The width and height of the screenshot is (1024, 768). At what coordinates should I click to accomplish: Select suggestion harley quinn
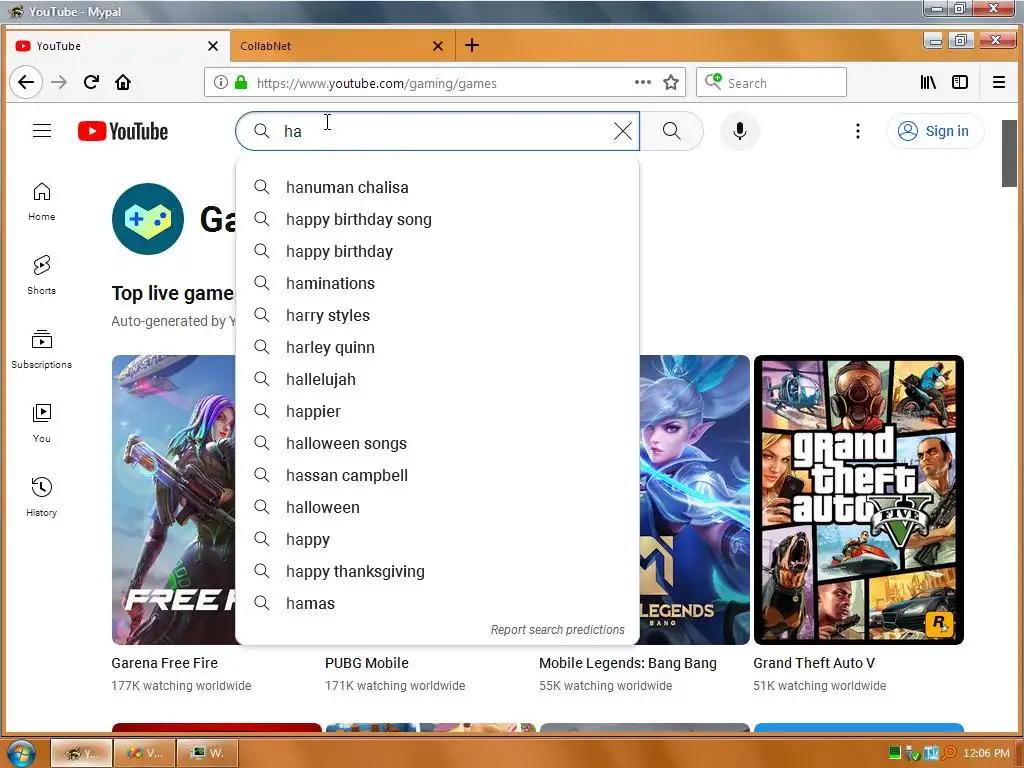pos(437,347)
